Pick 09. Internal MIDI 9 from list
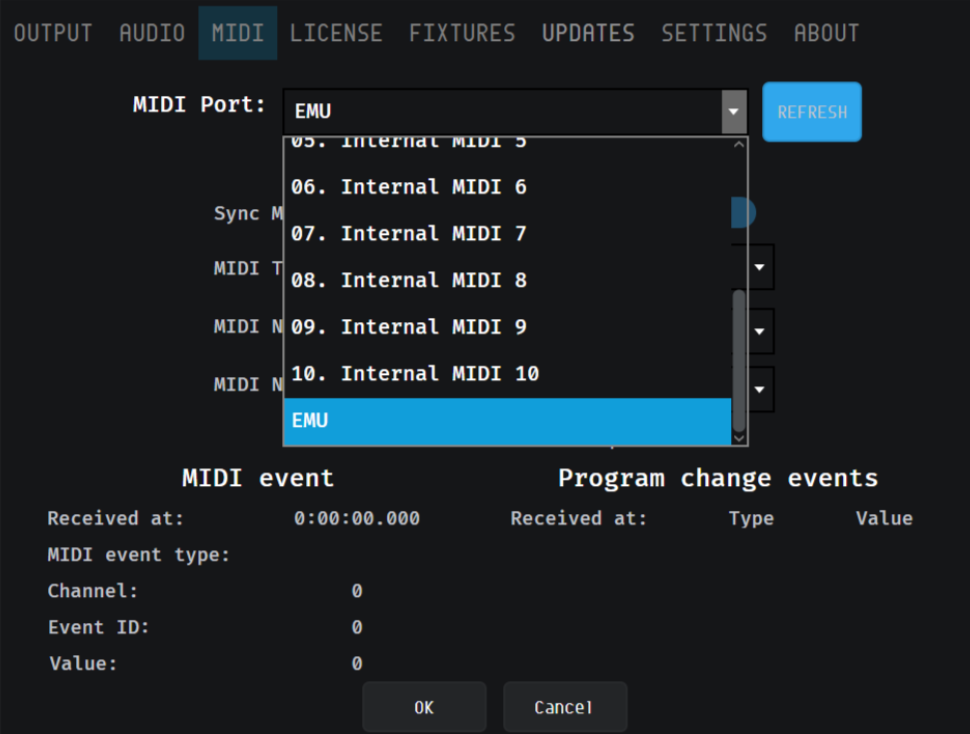The width and height of the screenshot is (970, 734). coord(507,326)
